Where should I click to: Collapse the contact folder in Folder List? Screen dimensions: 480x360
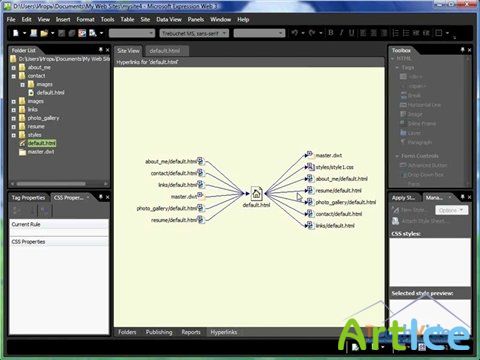click(x=14, y=76)
